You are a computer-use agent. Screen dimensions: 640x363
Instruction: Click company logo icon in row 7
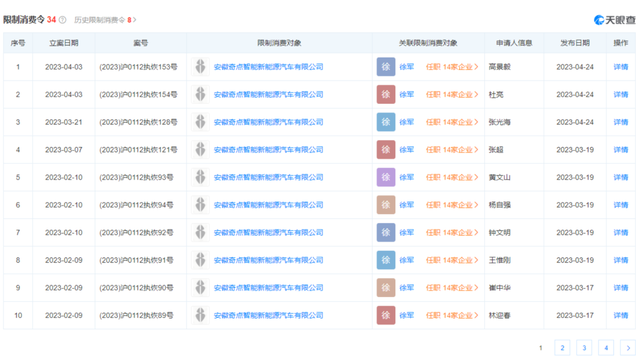pos(200,232)
